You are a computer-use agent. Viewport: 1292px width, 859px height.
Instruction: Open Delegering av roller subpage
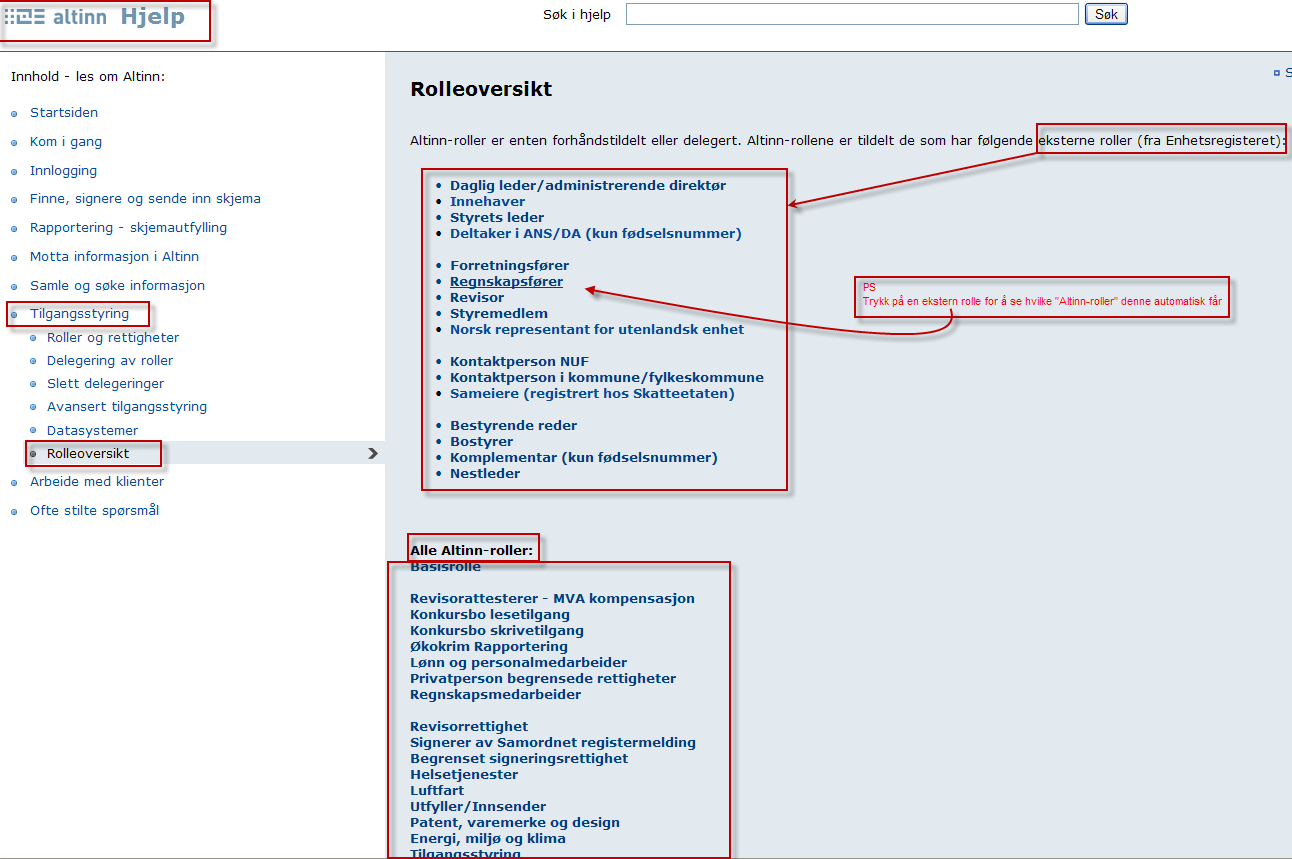tap(110, 361)
